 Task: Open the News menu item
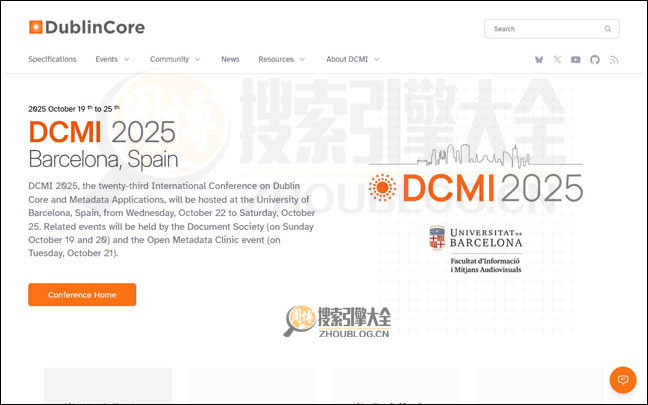pos(230,59)
